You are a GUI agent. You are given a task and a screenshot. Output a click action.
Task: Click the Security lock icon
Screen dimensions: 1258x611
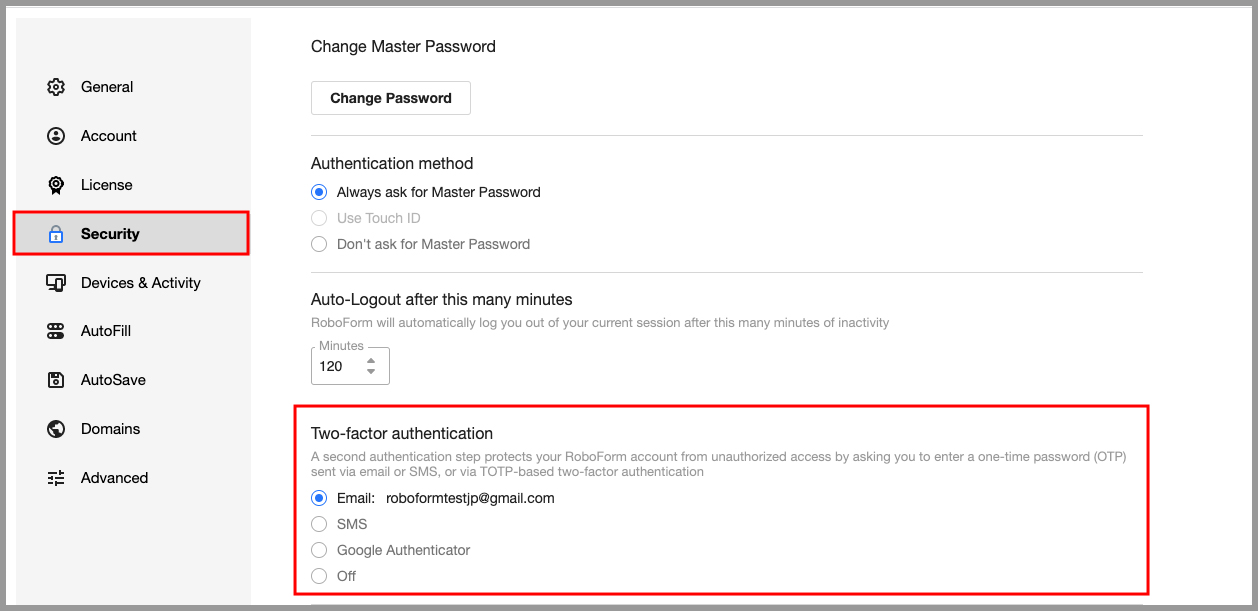(x=56, y=234)
